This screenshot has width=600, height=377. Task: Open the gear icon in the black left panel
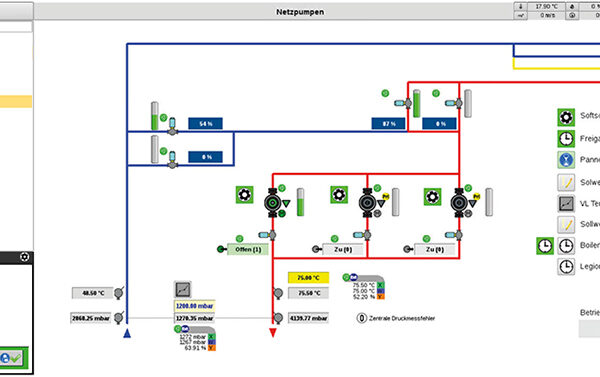pyautogui.click(x=24, y=257)
